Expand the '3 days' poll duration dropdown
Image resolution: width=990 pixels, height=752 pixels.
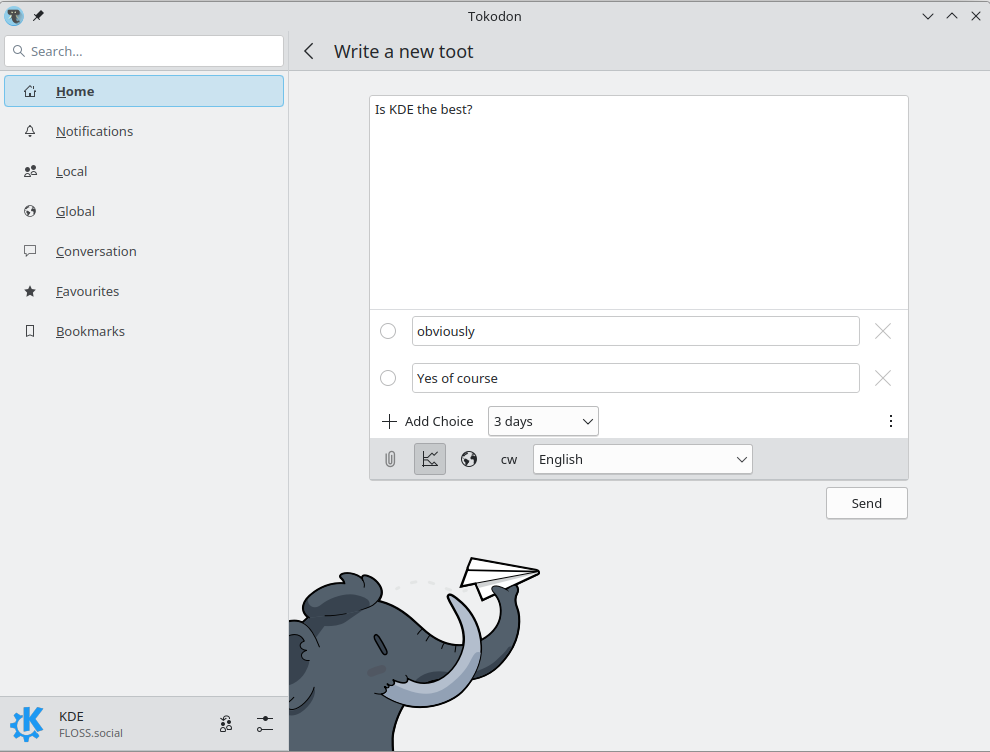click(x=543, y=421)
